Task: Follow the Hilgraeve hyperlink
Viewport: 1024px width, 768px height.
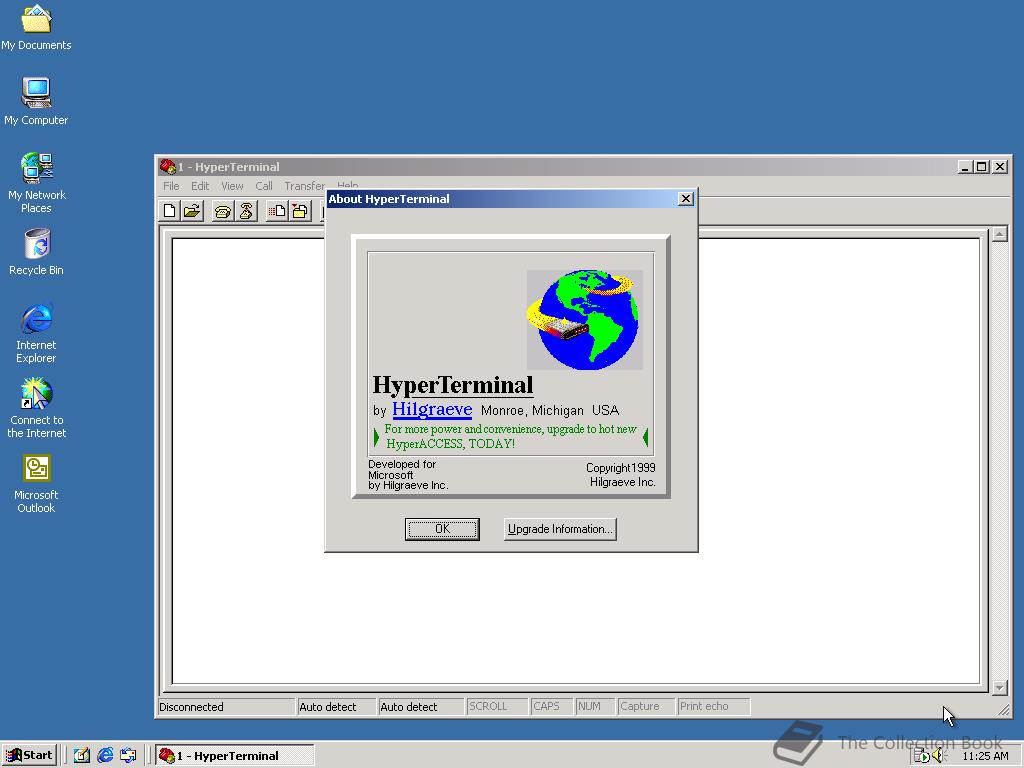Action: (x=432, y=409)
